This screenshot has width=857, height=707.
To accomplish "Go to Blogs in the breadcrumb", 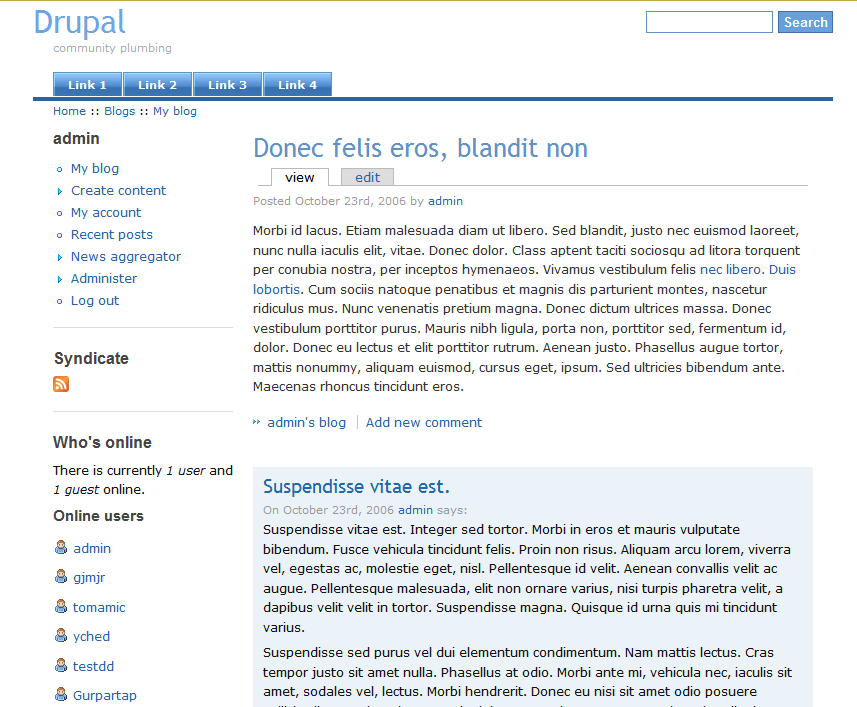I will [x=119, y=111].
